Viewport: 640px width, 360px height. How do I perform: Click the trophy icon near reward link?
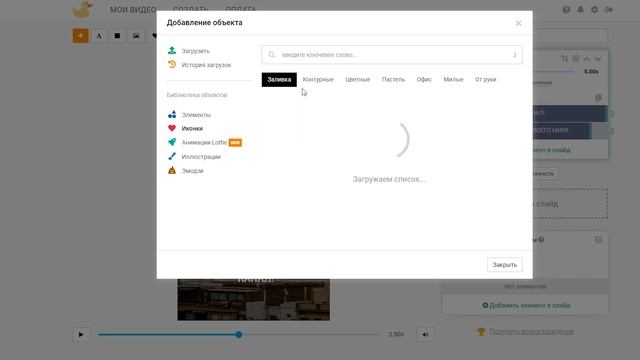481,331
